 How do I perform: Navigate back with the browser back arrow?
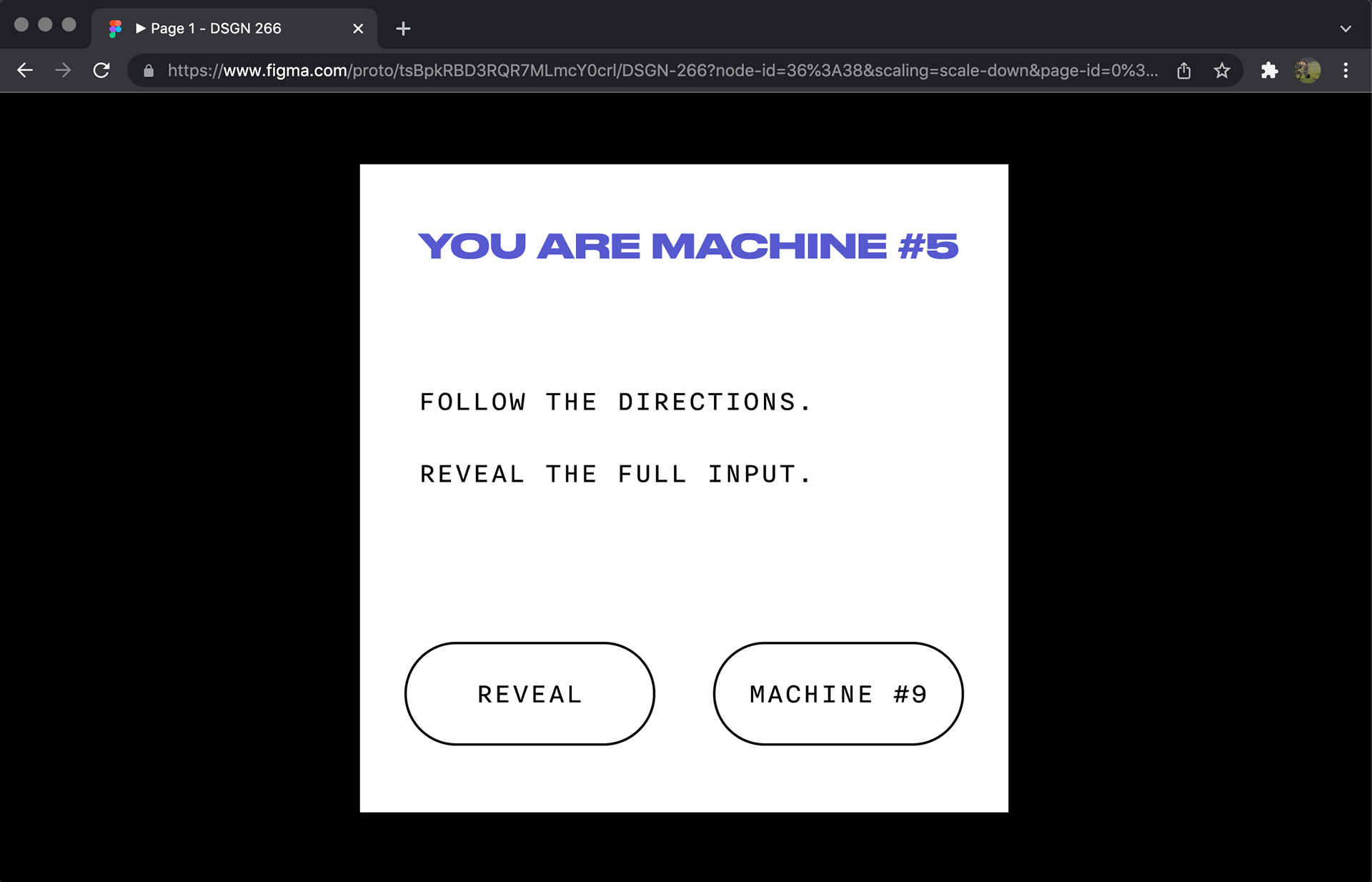(x=25, y=70)
